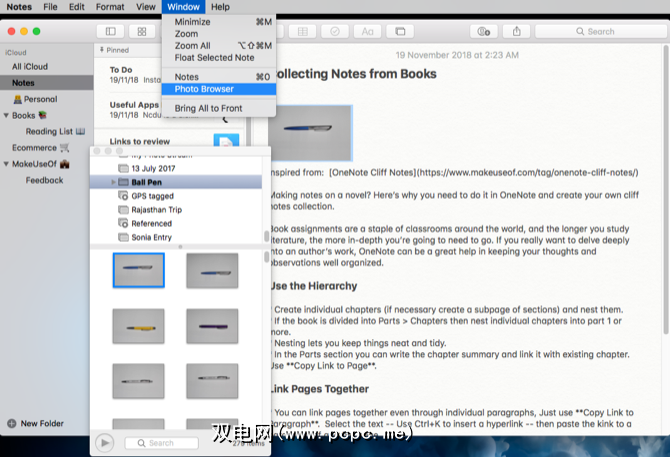Add a checklist to note

(335, 31)
